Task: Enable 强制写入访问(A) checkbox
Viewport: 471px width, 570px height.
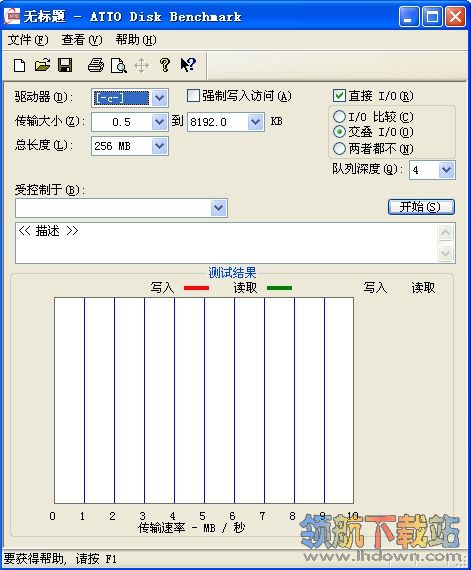Action: pos(193,96)
